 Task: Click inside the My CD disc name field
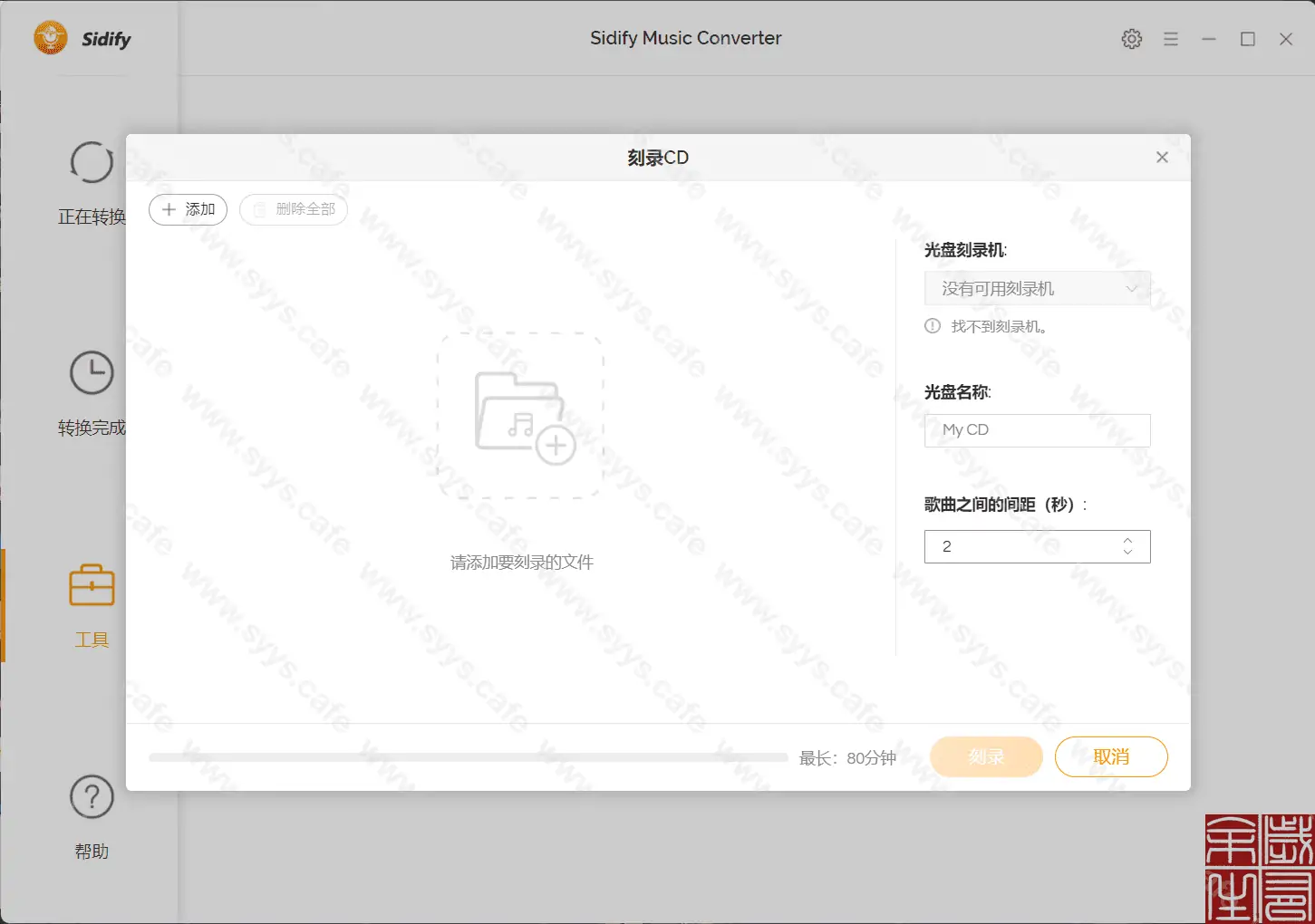1037,429
